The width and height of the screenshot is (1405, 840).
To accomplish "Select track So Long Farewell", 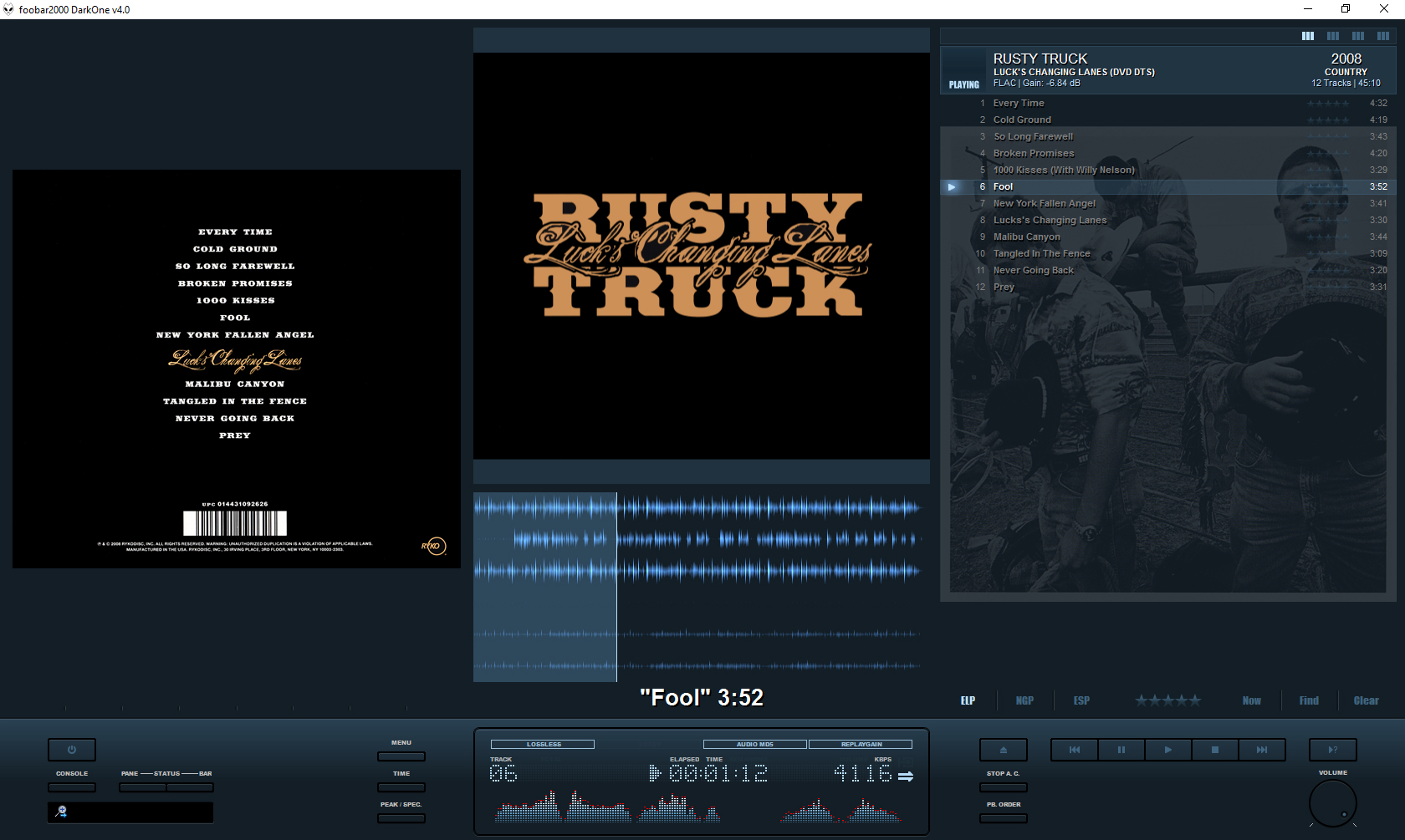I will (x=1168, y=136).
